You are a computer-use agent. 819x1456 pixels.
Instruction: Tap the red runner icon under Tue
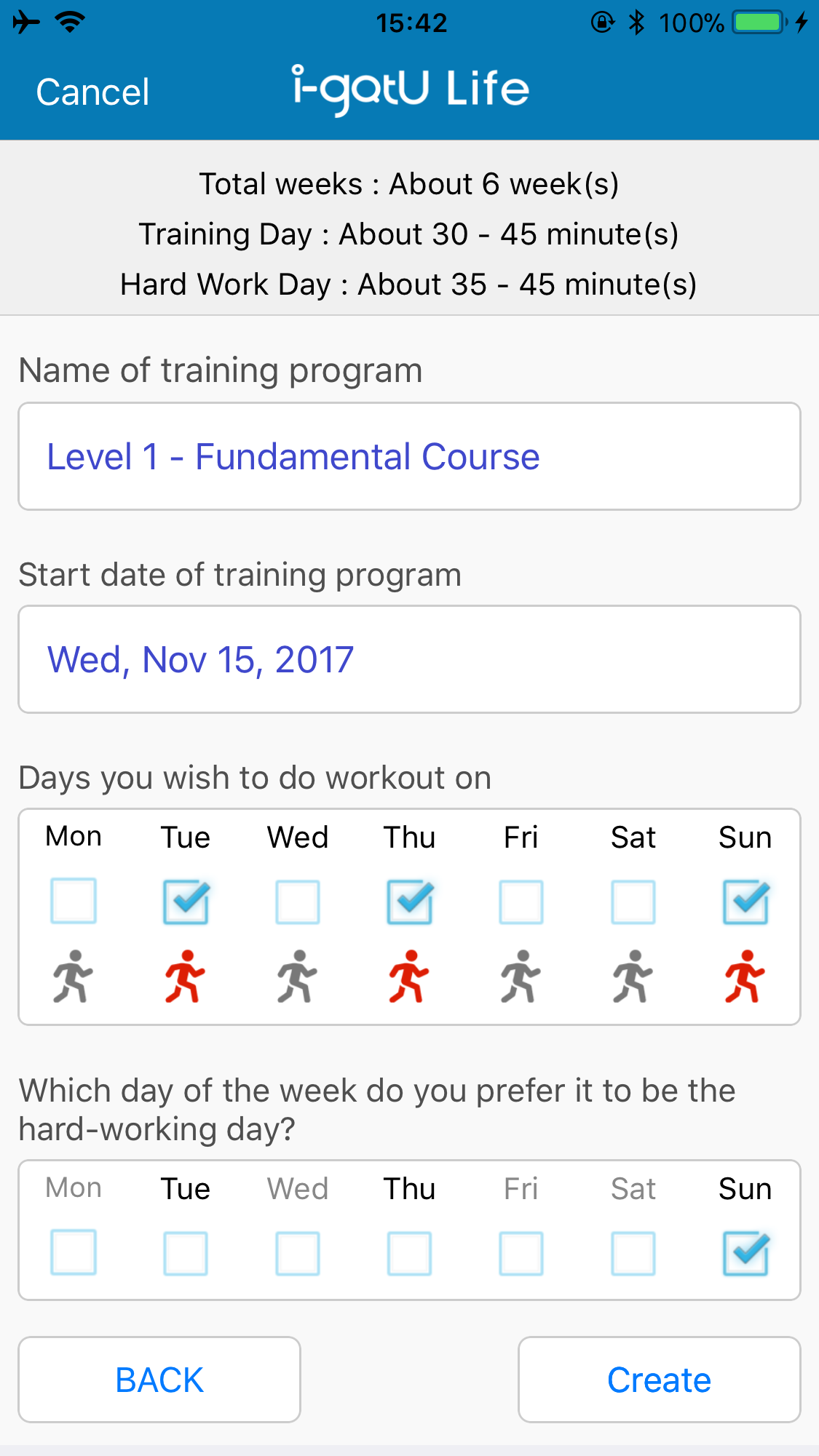[185, 976]
